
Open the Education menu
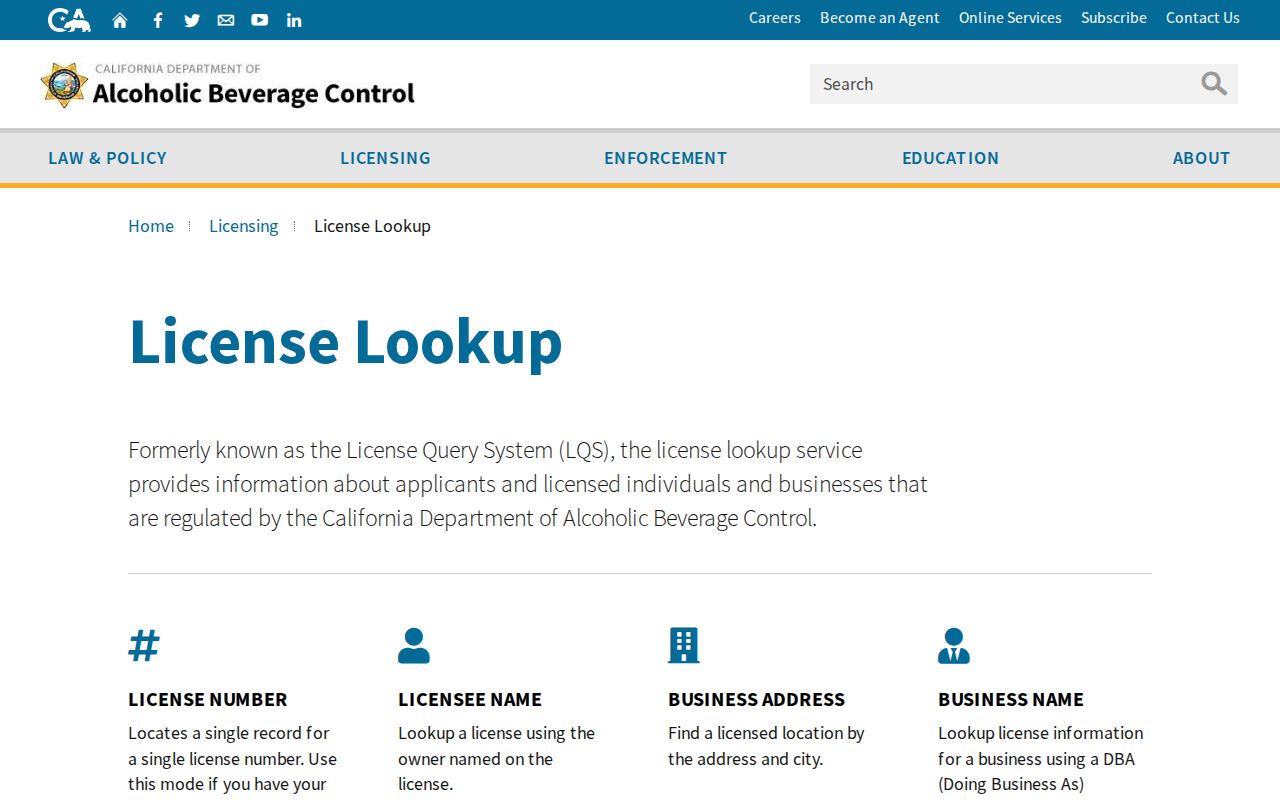(x=950, y=158)
